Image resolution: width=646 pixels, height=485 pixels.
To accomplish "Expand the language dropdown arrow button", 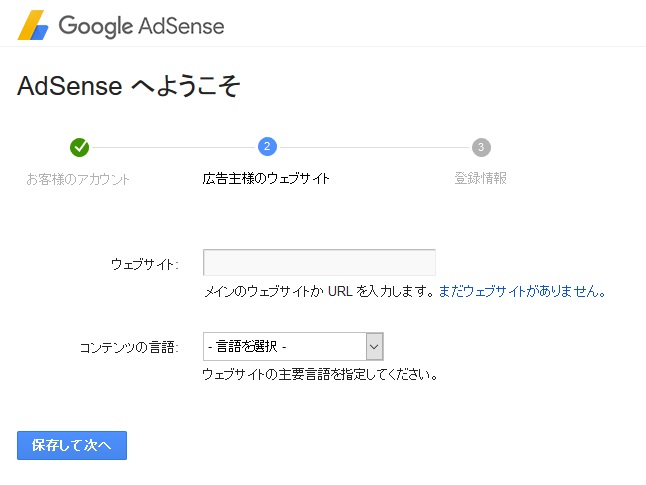I will tap(374, 347).
